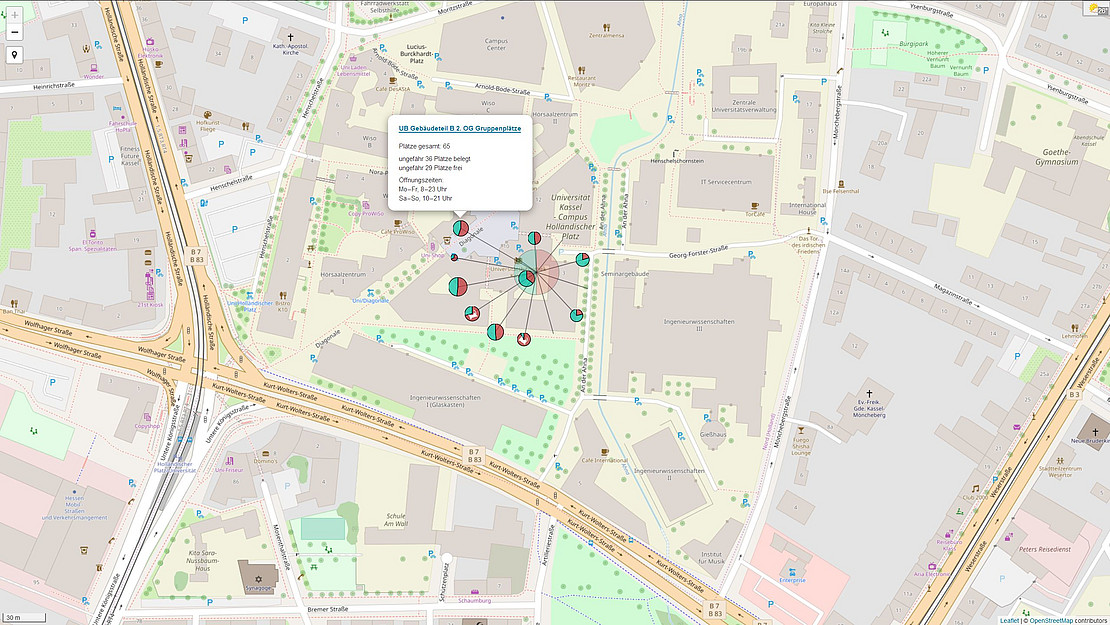The image size is (1110, 625).
Task: Click the zoom out minus button
Action: pos(14,33)
